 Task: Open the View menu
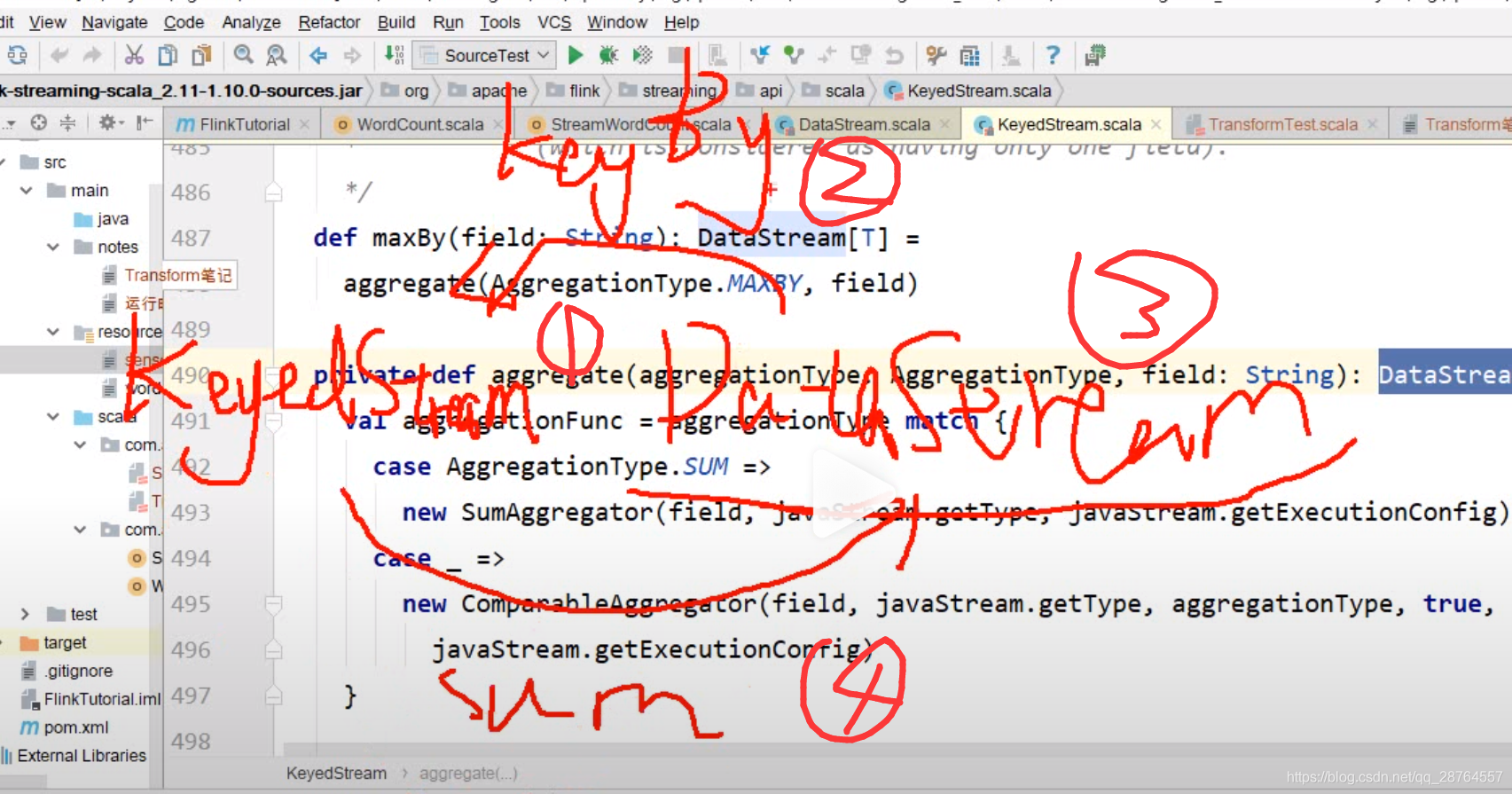pos(48,22)
